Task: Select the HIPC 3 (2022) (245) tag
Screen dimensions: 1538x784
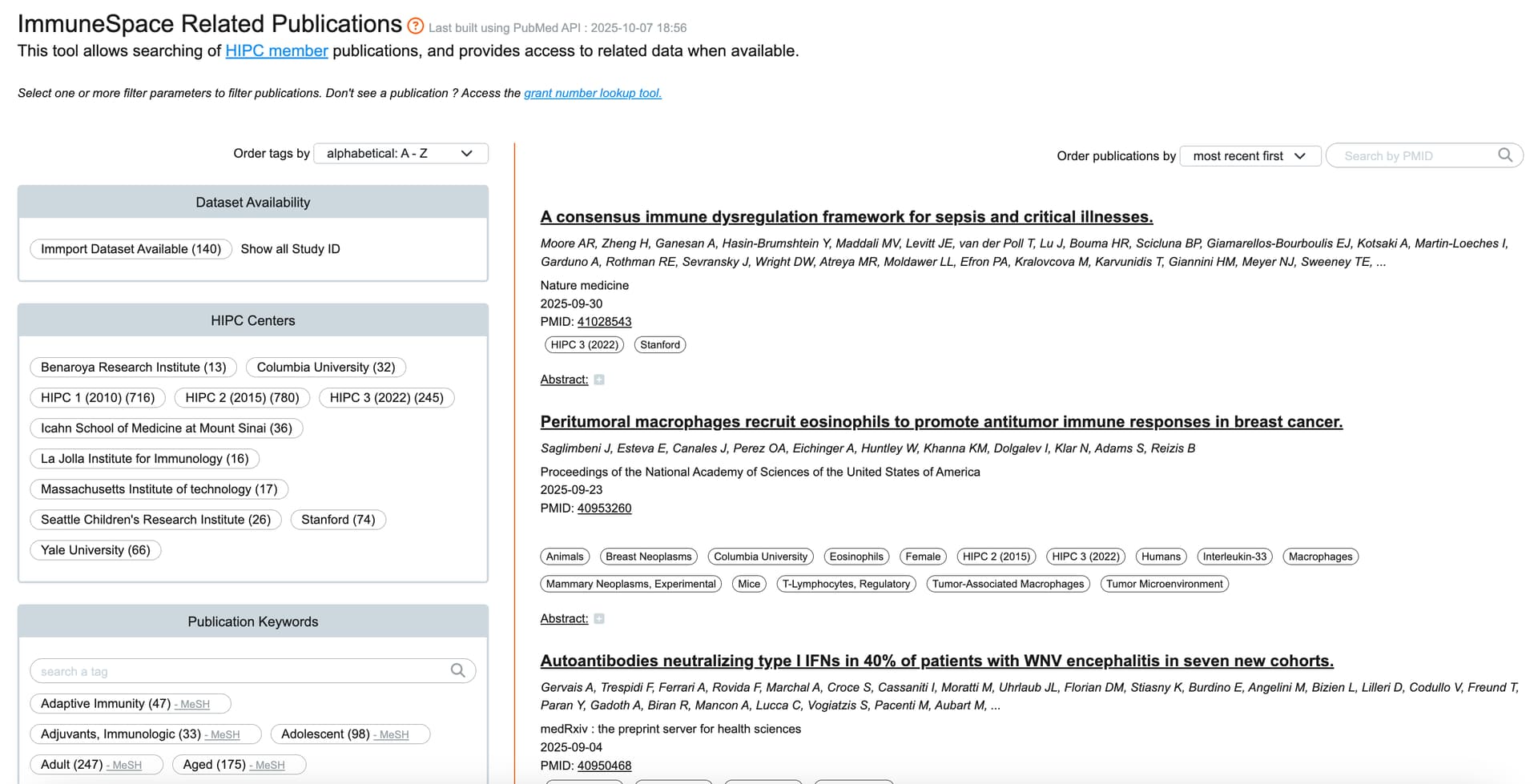Action: pyautogui.click(x=386, y=398)
